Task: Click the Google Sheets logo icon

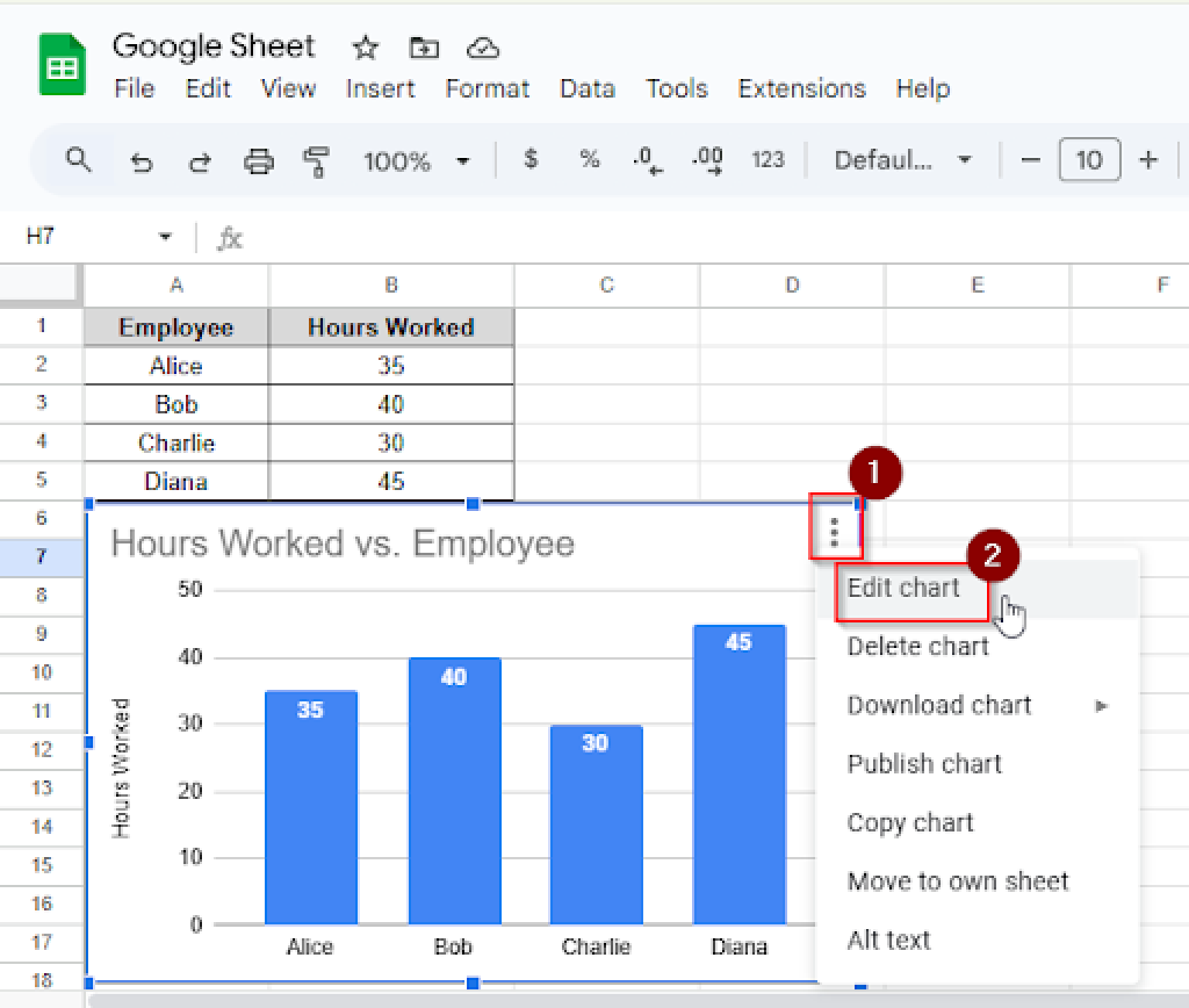Action: tap(62, 64)
